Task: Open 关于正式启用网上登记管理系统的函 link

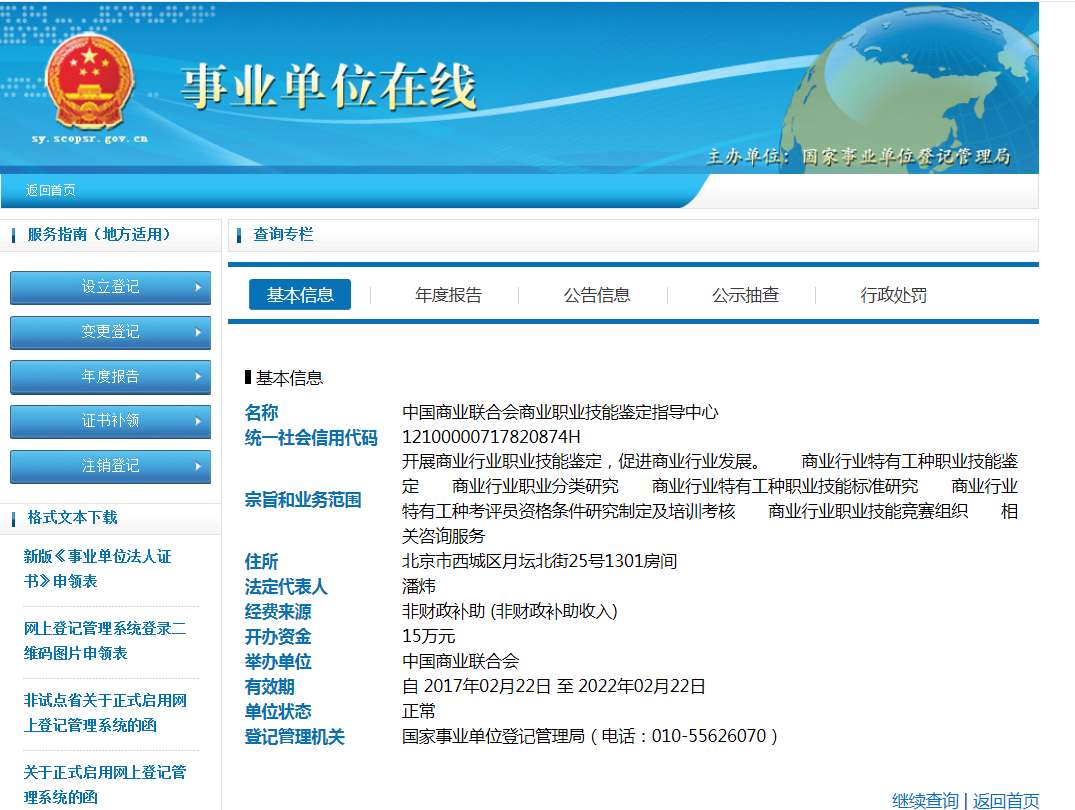Action: coord(104,785)
